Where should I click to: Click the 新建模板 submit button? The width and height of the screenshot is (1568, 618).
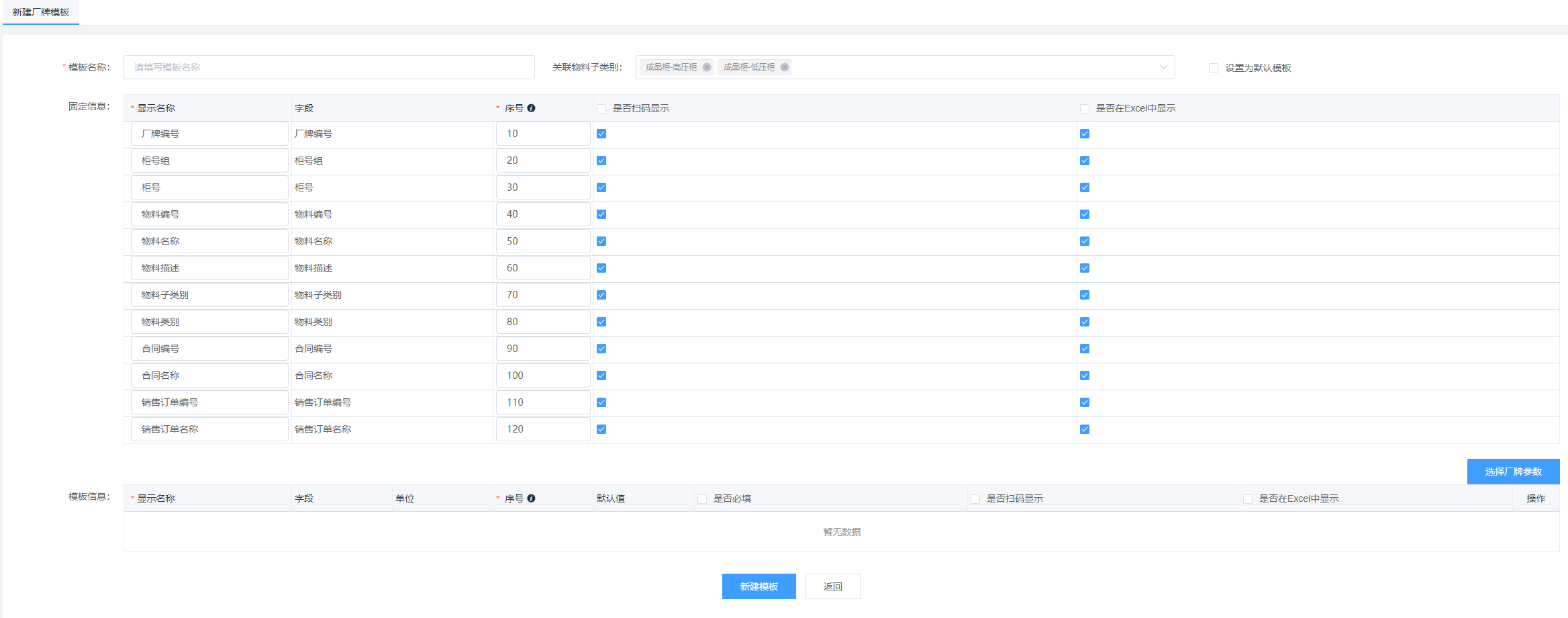[x=758, y=586]
